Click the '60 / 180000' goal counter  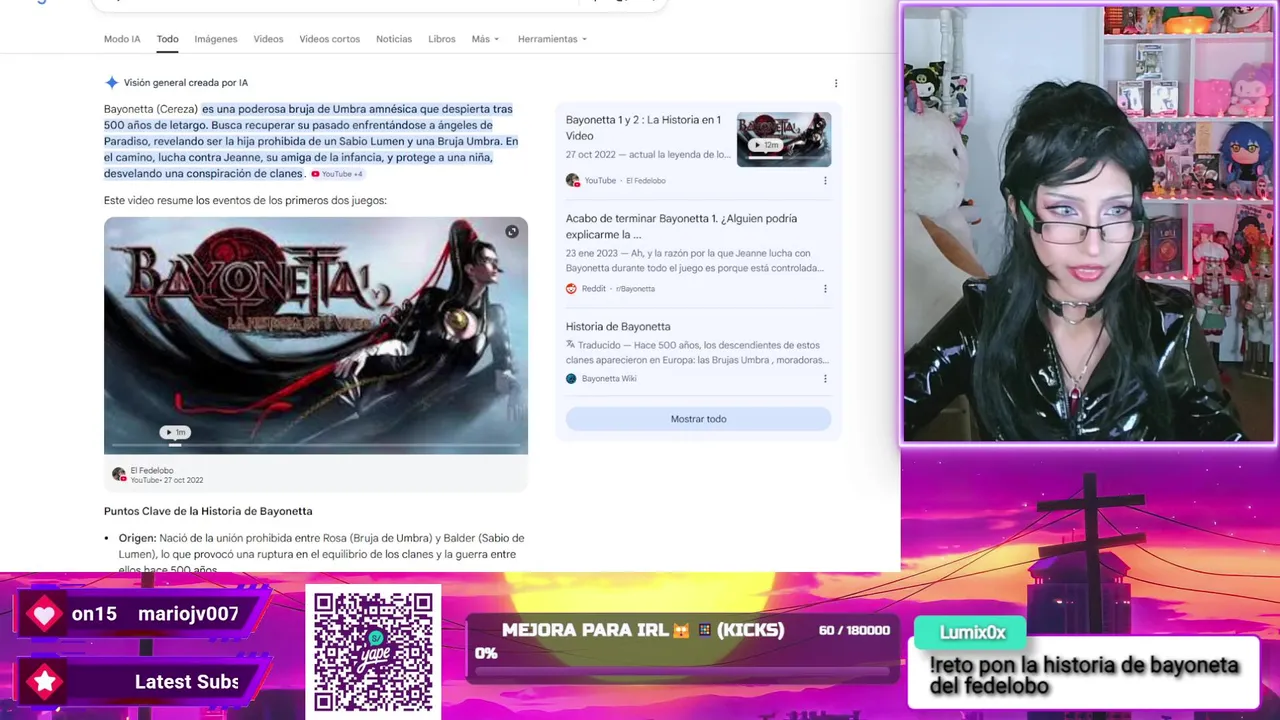coord(854,630)
